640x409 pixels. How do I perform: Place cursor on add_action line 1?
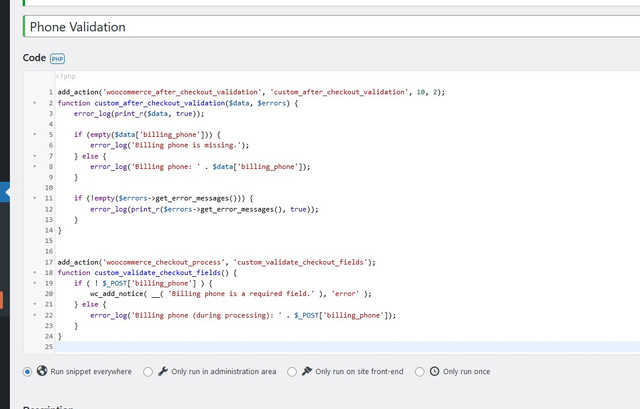click(x=251, y=92)
